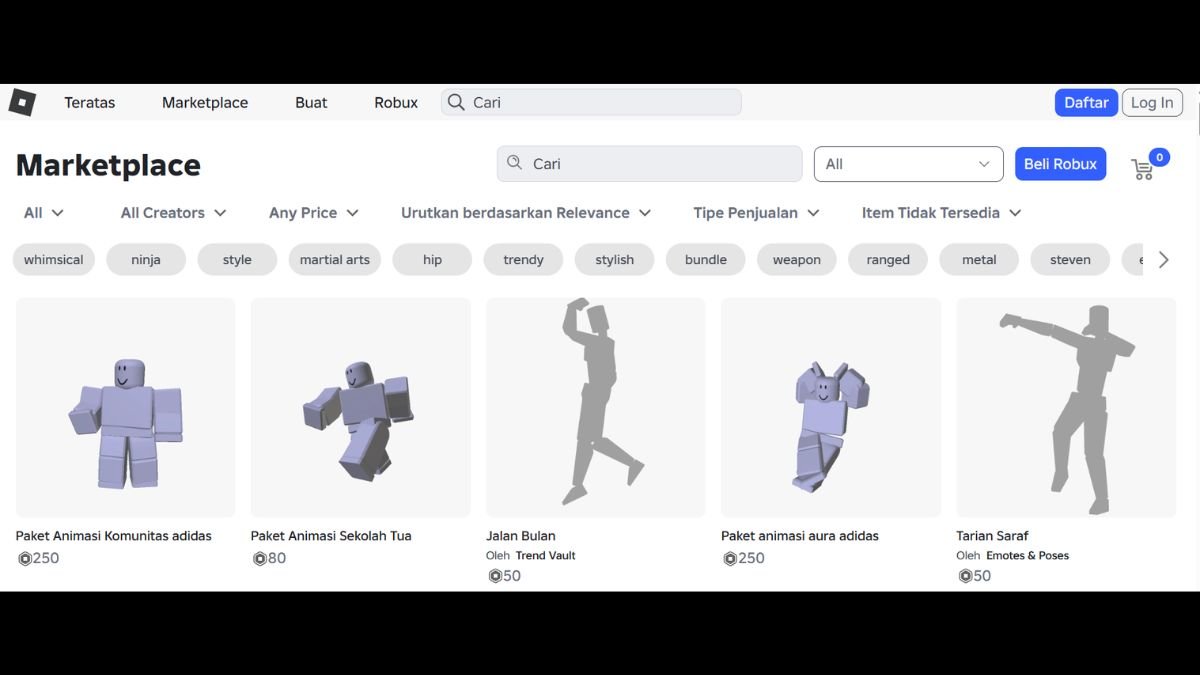The width and height of the screenshot is (1200, 675).
Task: Open Paket animasi aura adidas thumbnail
Action: 831,407
